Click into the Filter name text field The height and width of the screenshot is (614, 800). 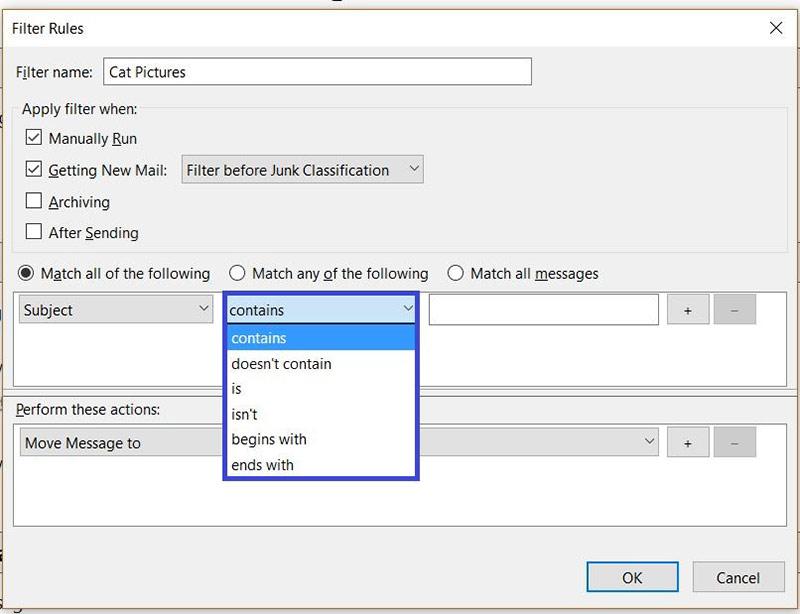click(x=317, y=72)
